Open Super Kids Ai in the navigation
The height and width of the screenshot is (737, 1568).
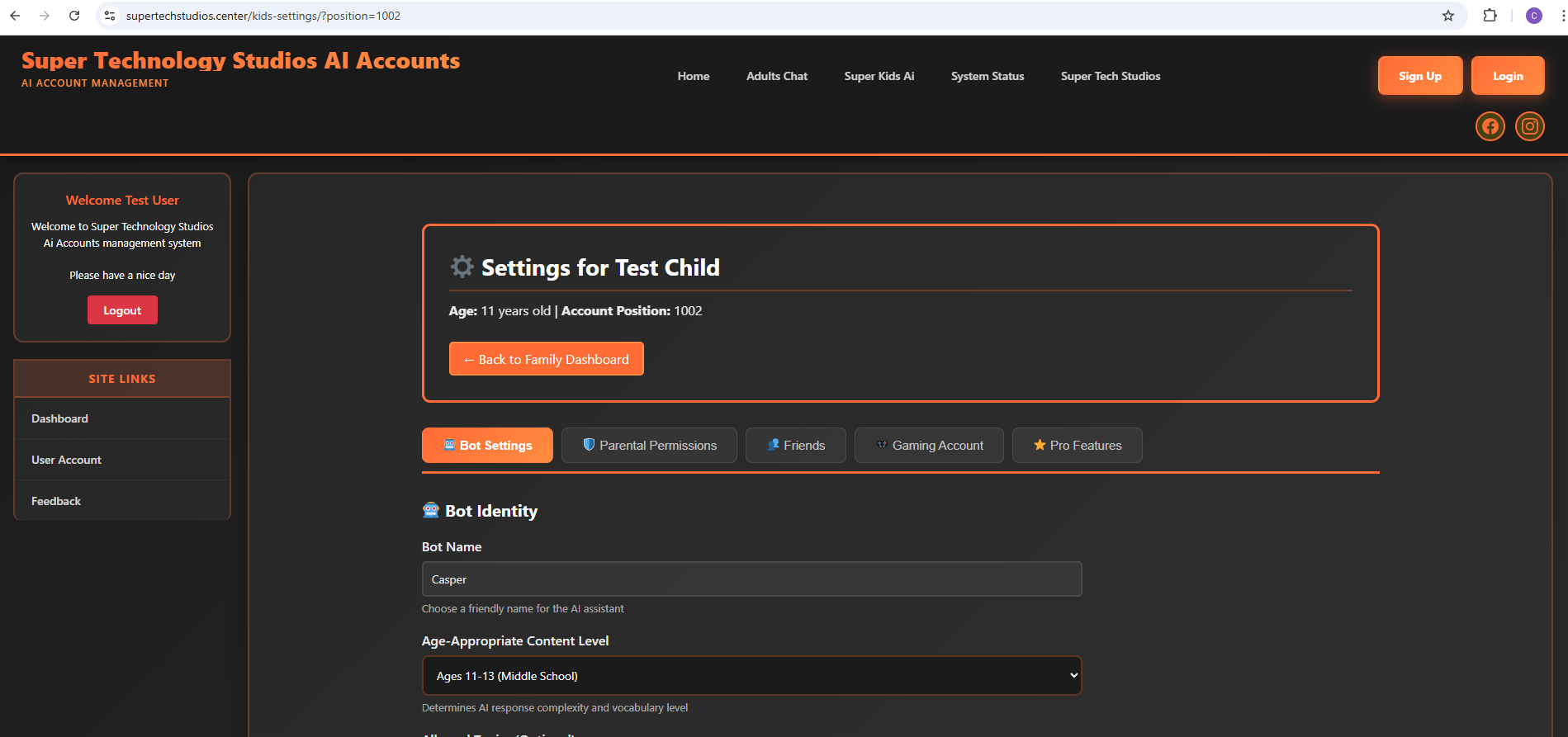879,76
